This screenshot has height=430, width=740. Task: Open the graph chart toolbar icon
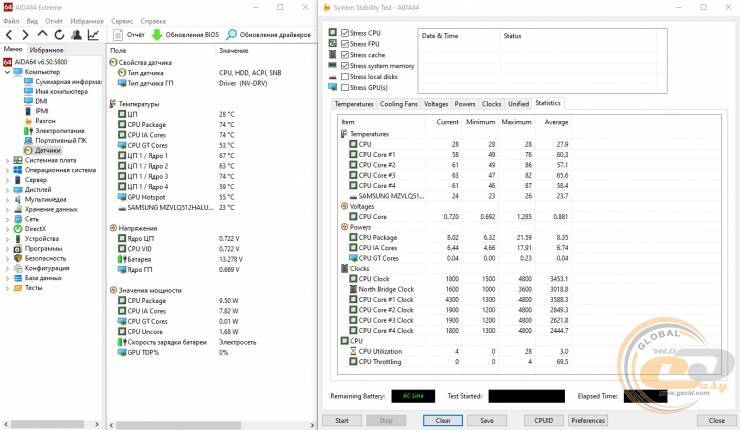93,34
